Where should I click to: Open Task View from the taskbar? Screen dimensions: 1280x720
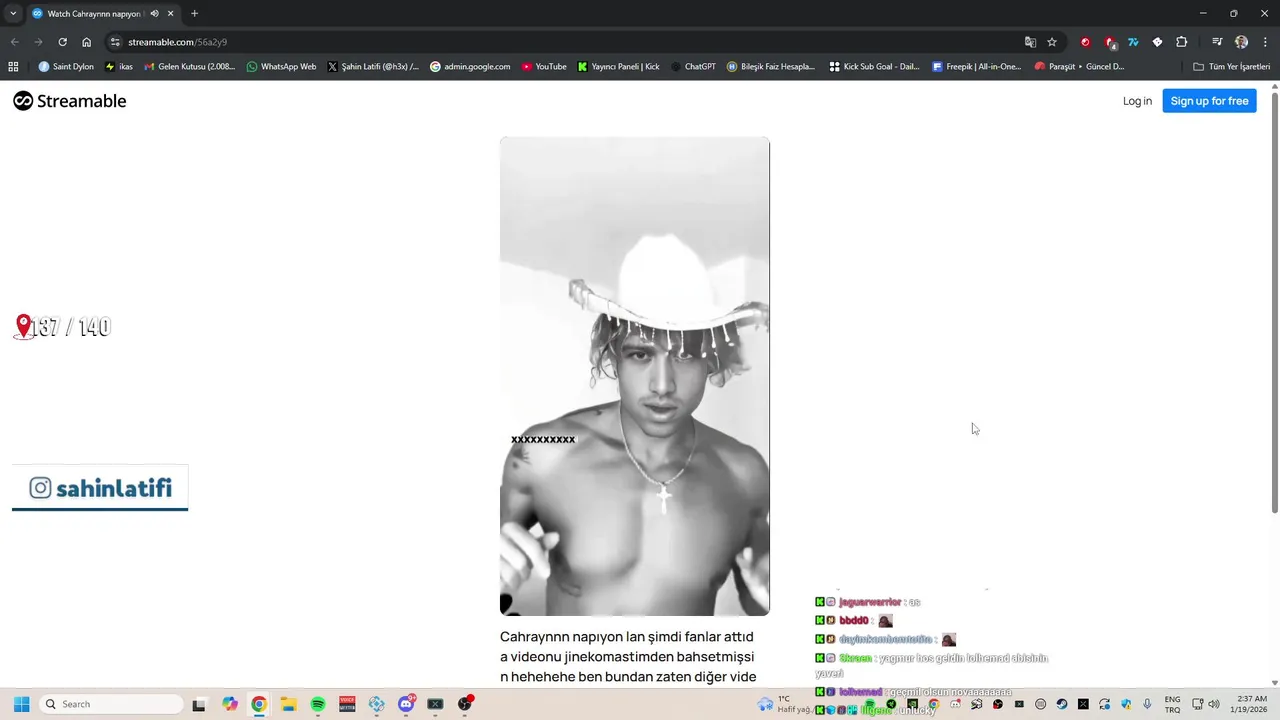pyautogui.click(x=199, y=704)
